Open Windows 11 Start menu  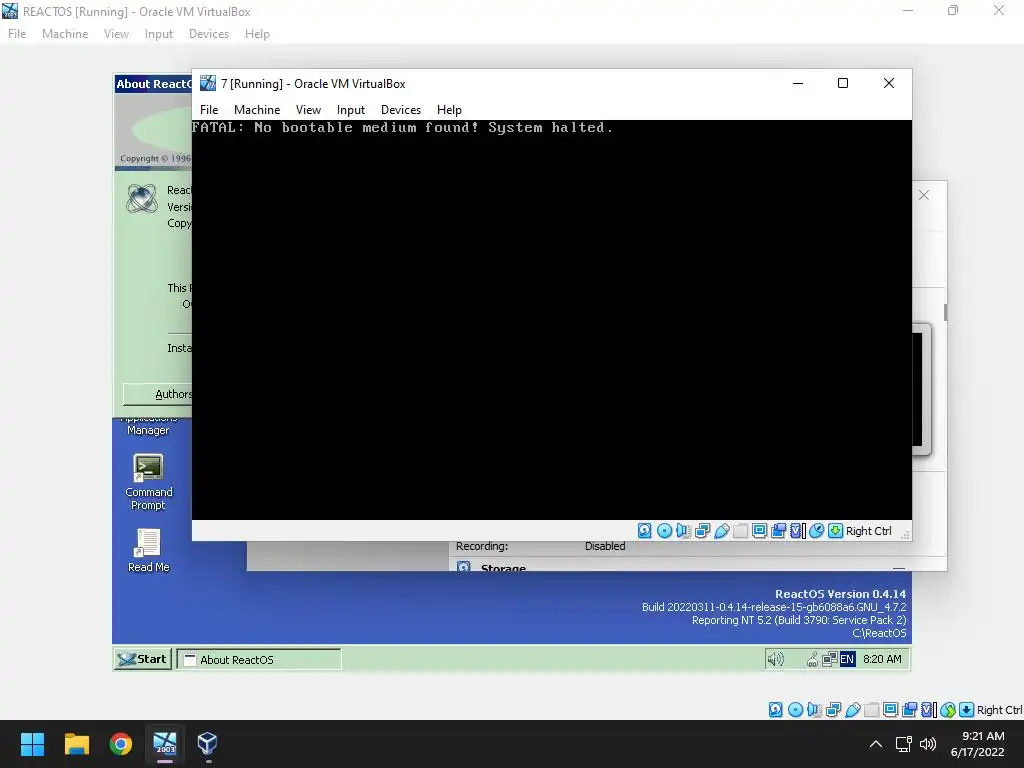click(32, 744)
